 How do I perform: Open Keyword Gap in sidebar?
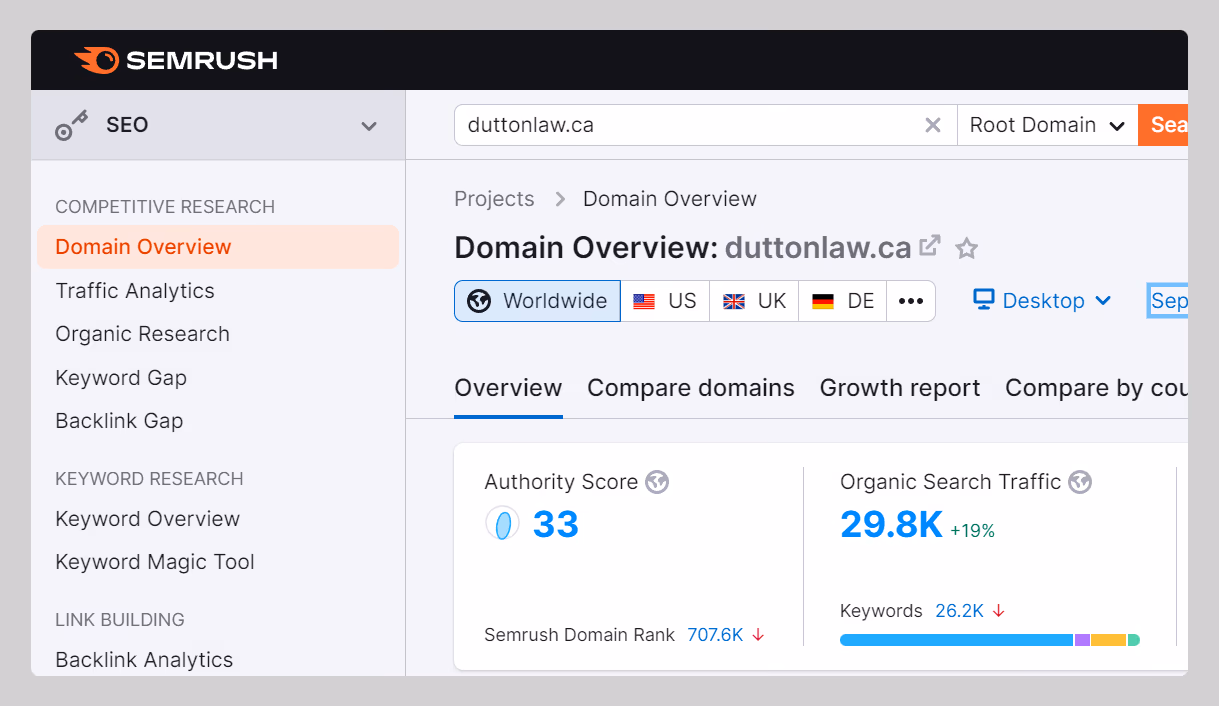coord(121,378)
